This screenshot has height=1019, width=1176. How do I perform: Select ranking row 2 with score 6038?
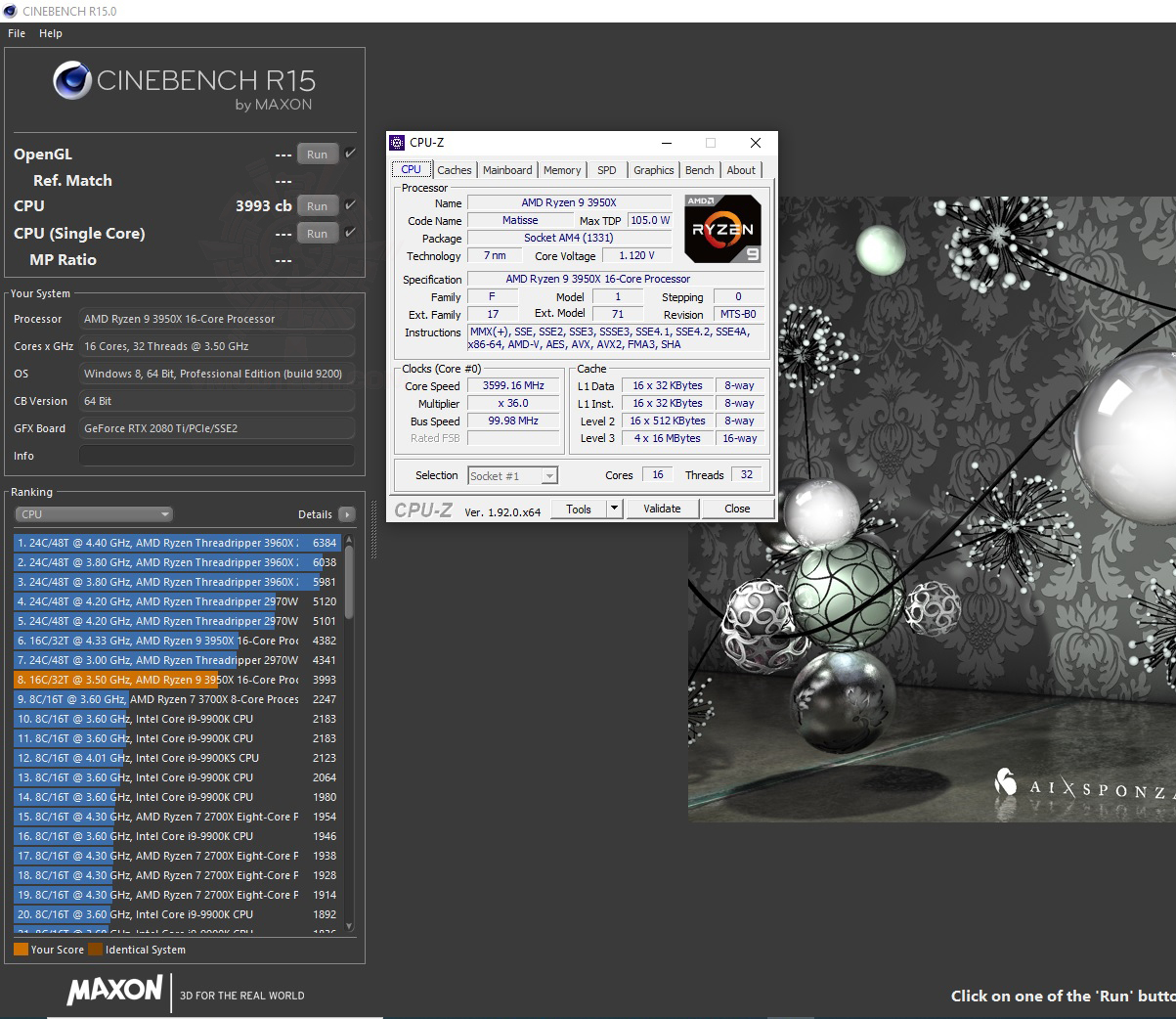pos(176,562)
